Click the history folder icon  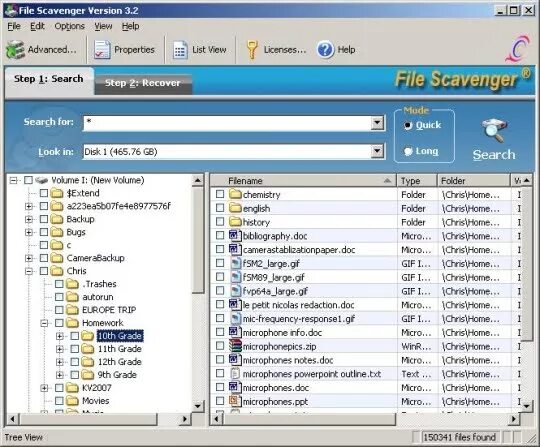(235, 221)
